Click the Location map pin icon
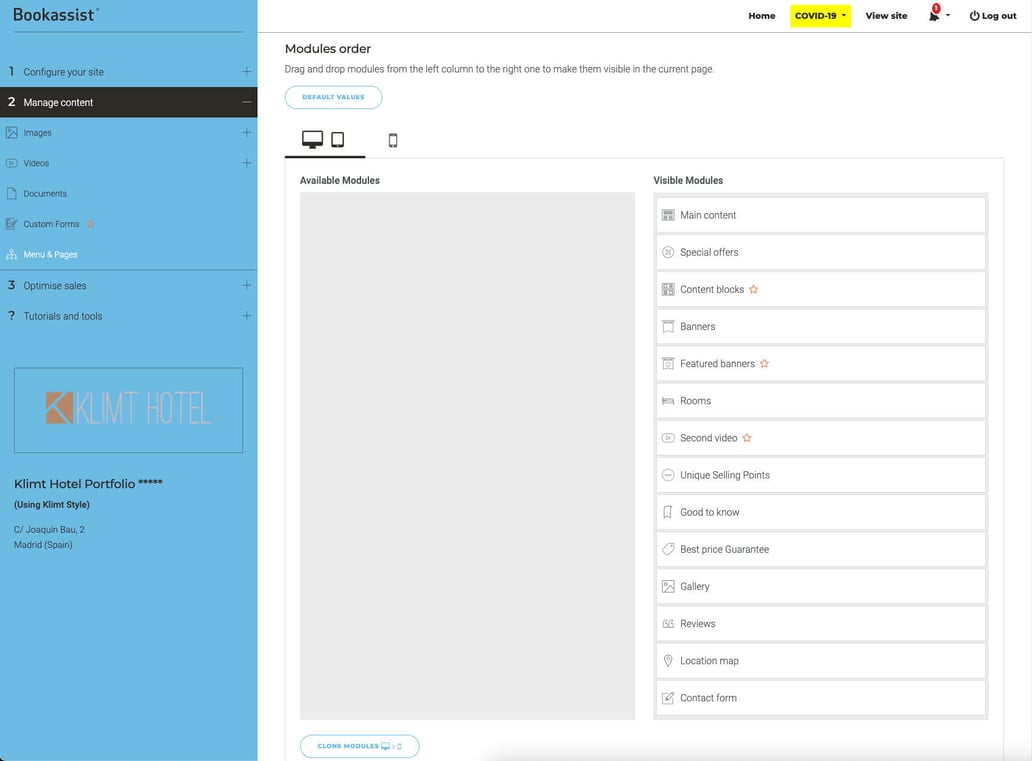 tap(668, 660)
